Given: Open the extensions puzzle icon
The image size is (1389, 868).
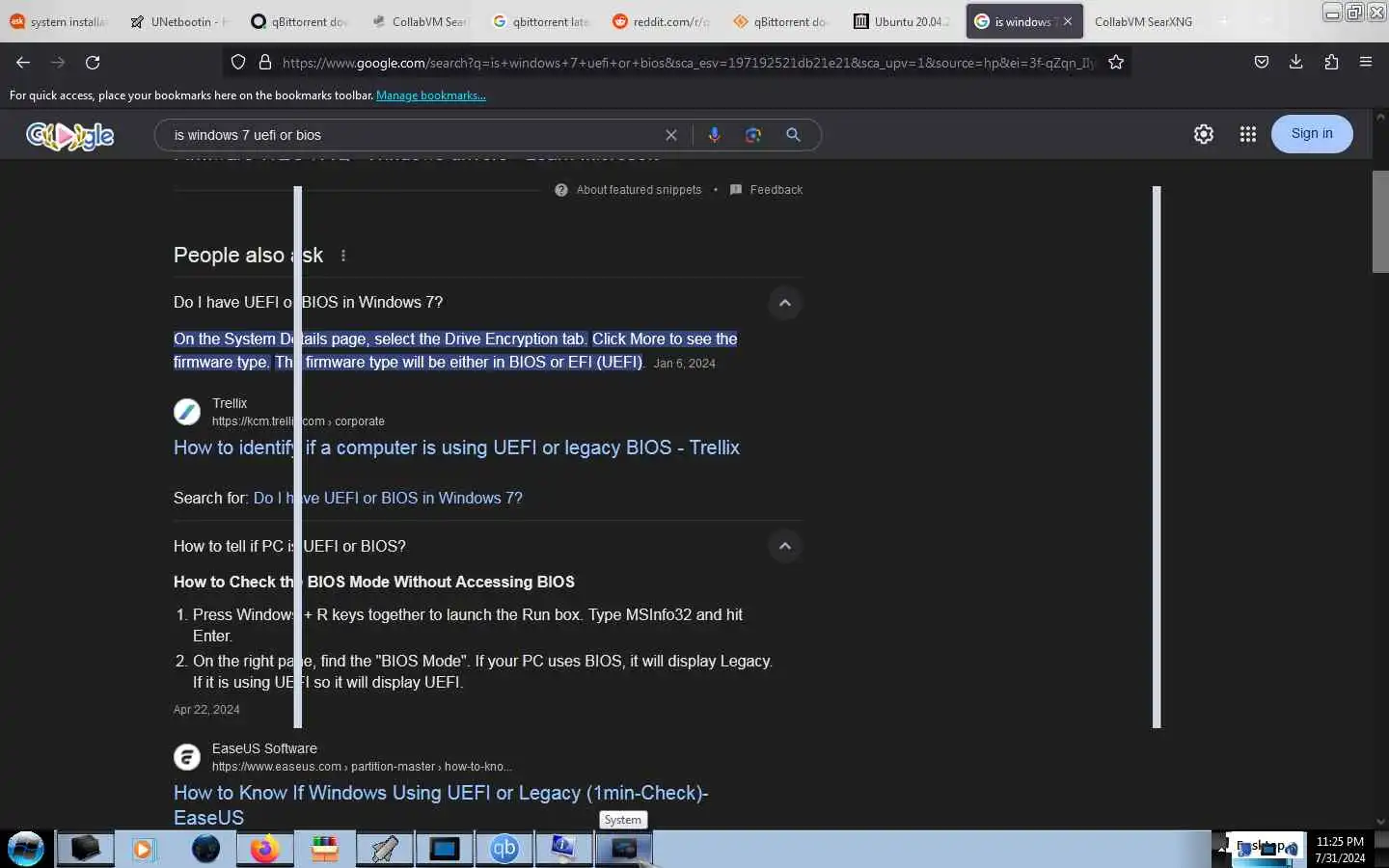Looking at the screenshot, I should pyautogui.click(x=1331, y=62).
